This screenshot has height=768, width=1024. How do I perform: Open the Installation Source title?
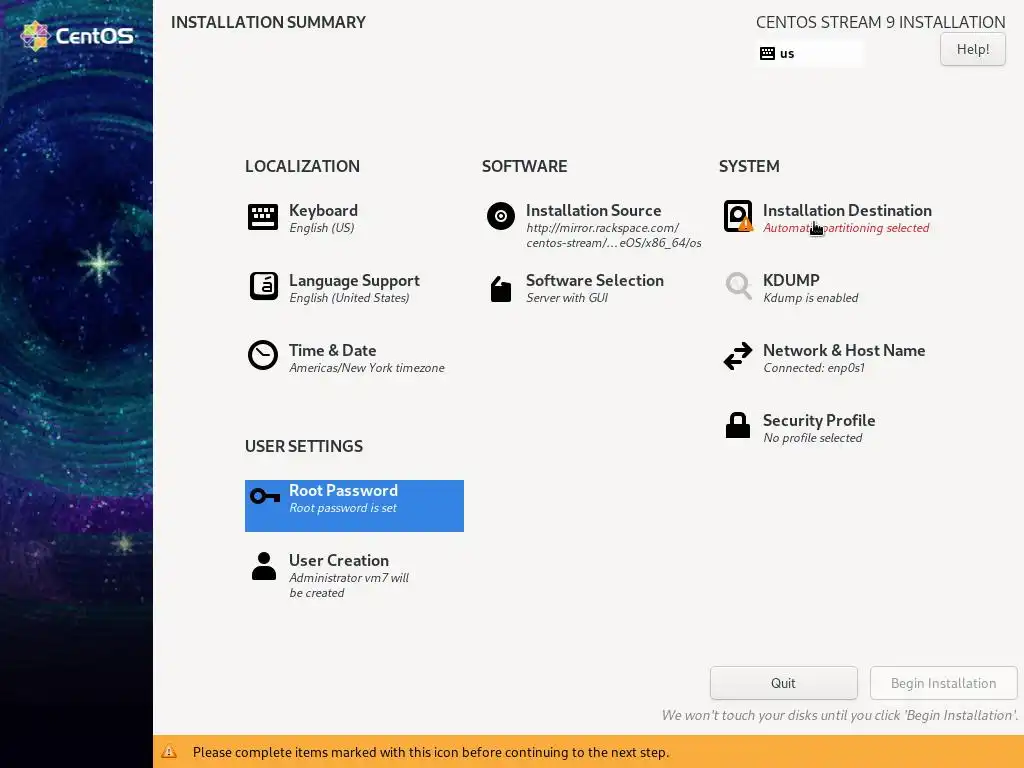(593, 210)
